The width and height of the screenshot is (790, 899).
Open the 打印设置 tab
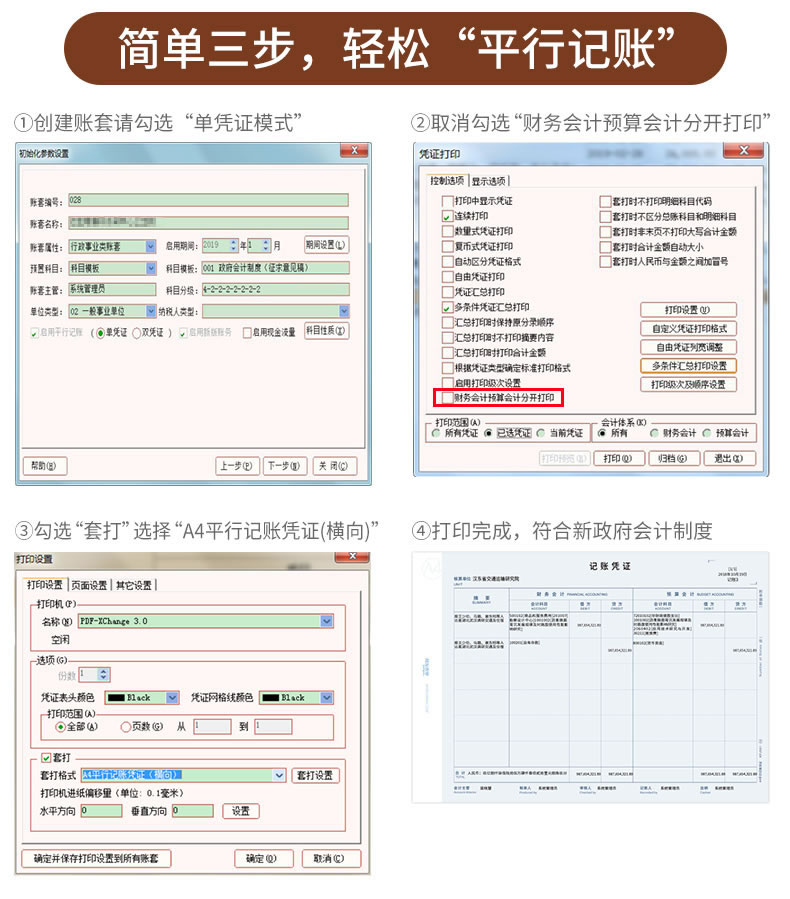click(x=45, y=585)
